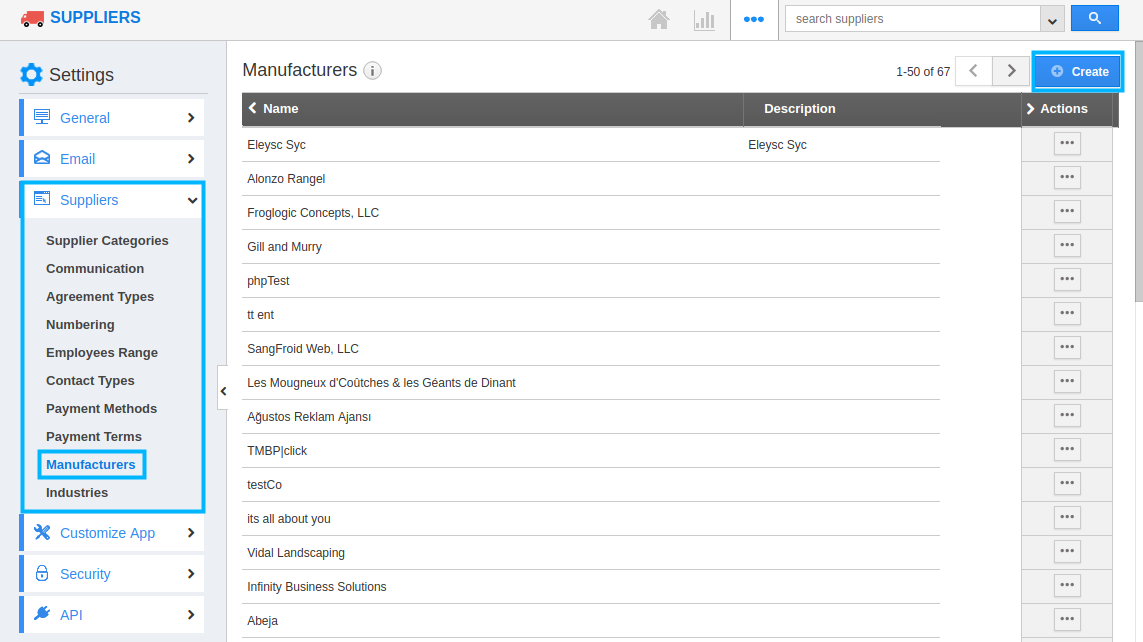Expand the General settings section
This screenshot has width=1143, height=642.
pyautogui.click(x=112, y=118)
